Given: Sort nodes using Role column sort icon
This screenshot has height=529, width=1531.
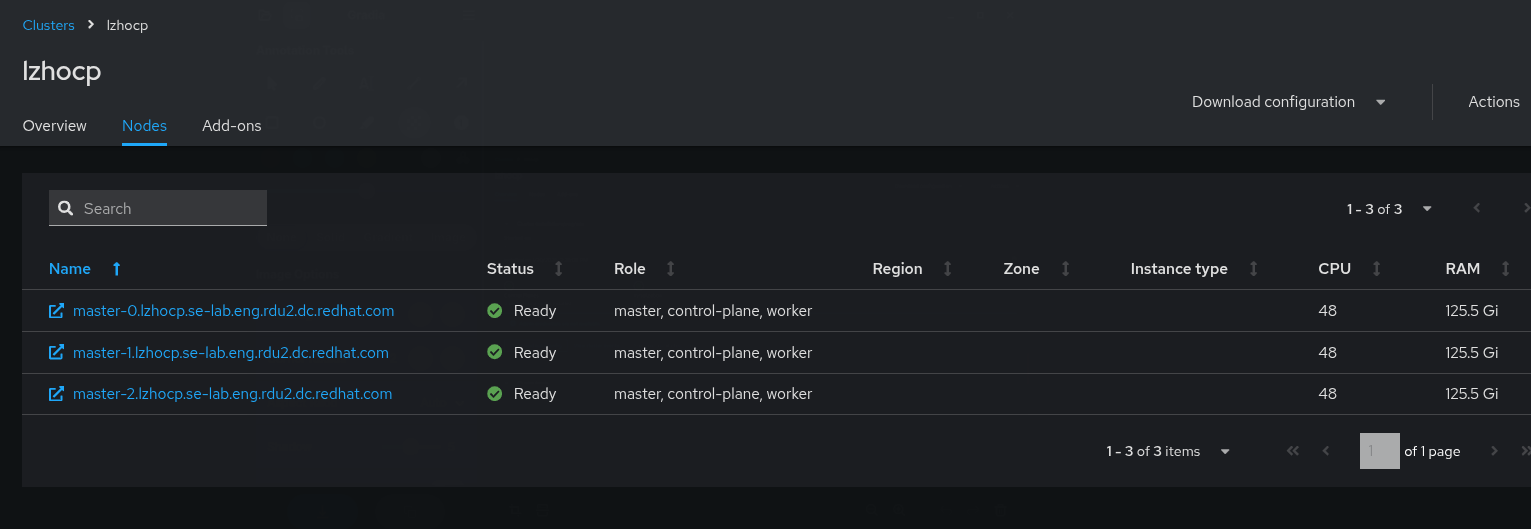Looking at the screenshot, I should point(671,269).
